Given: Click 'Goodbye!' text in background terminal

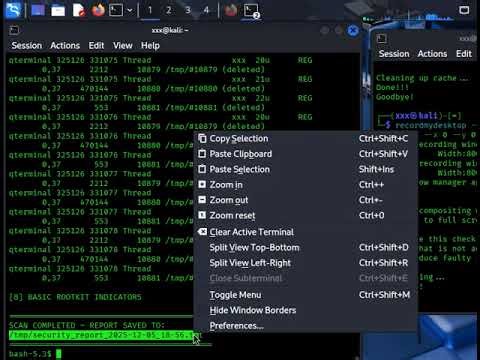Looking at the screenshot, I should [x=395, y=97].
